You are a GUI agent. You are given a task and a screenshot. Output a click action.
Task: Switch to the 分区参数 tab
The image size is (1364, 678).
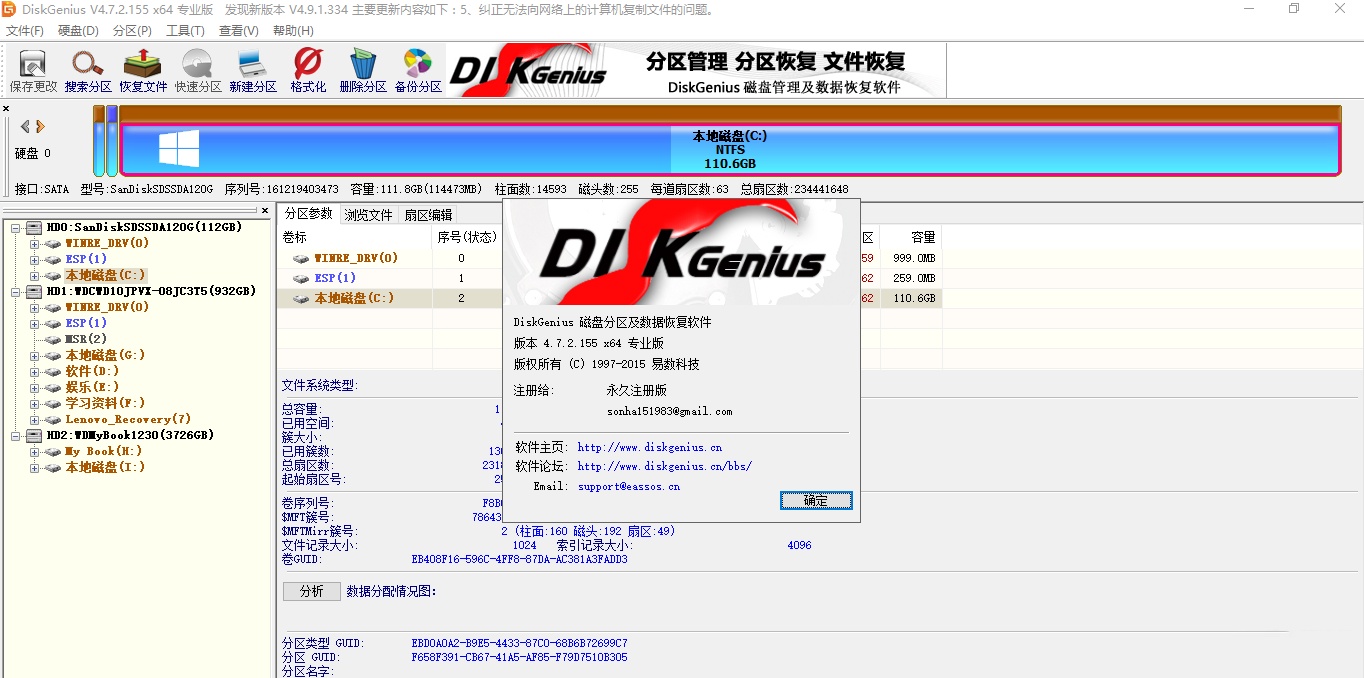tap(308, 214)
